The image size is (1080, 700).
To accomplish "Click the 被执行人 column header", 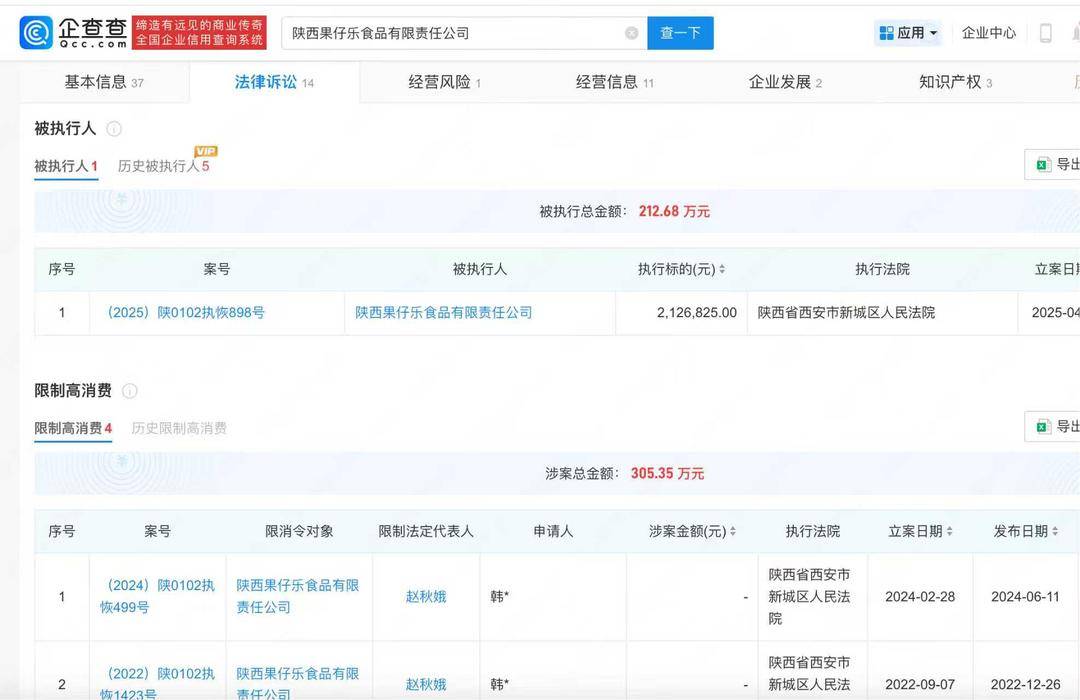I will point(479,269).
